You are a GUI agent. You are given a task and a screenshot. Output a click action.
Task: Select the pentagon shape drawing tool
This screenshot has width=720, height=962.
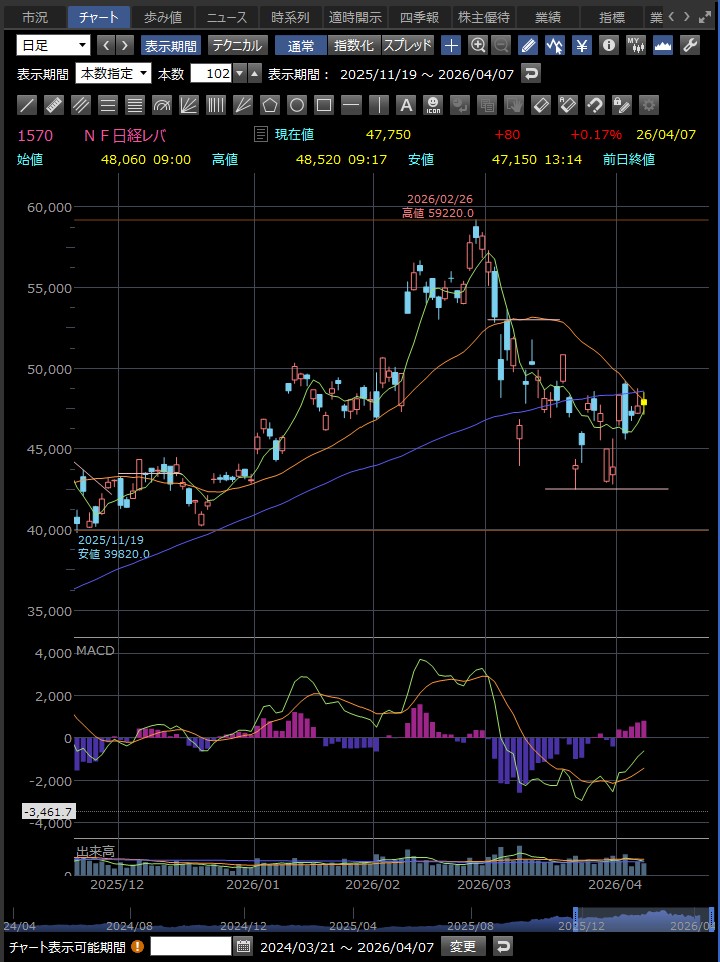(270, 104)
